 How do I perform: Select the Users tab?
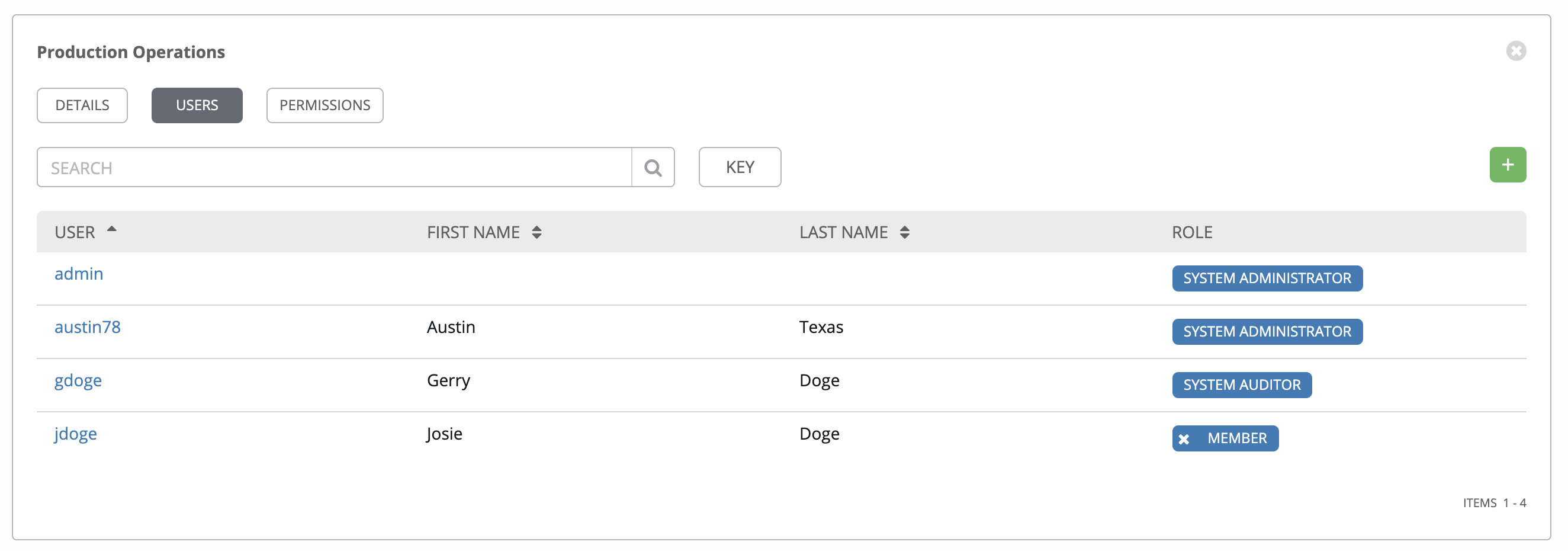(x=197, y=105)
